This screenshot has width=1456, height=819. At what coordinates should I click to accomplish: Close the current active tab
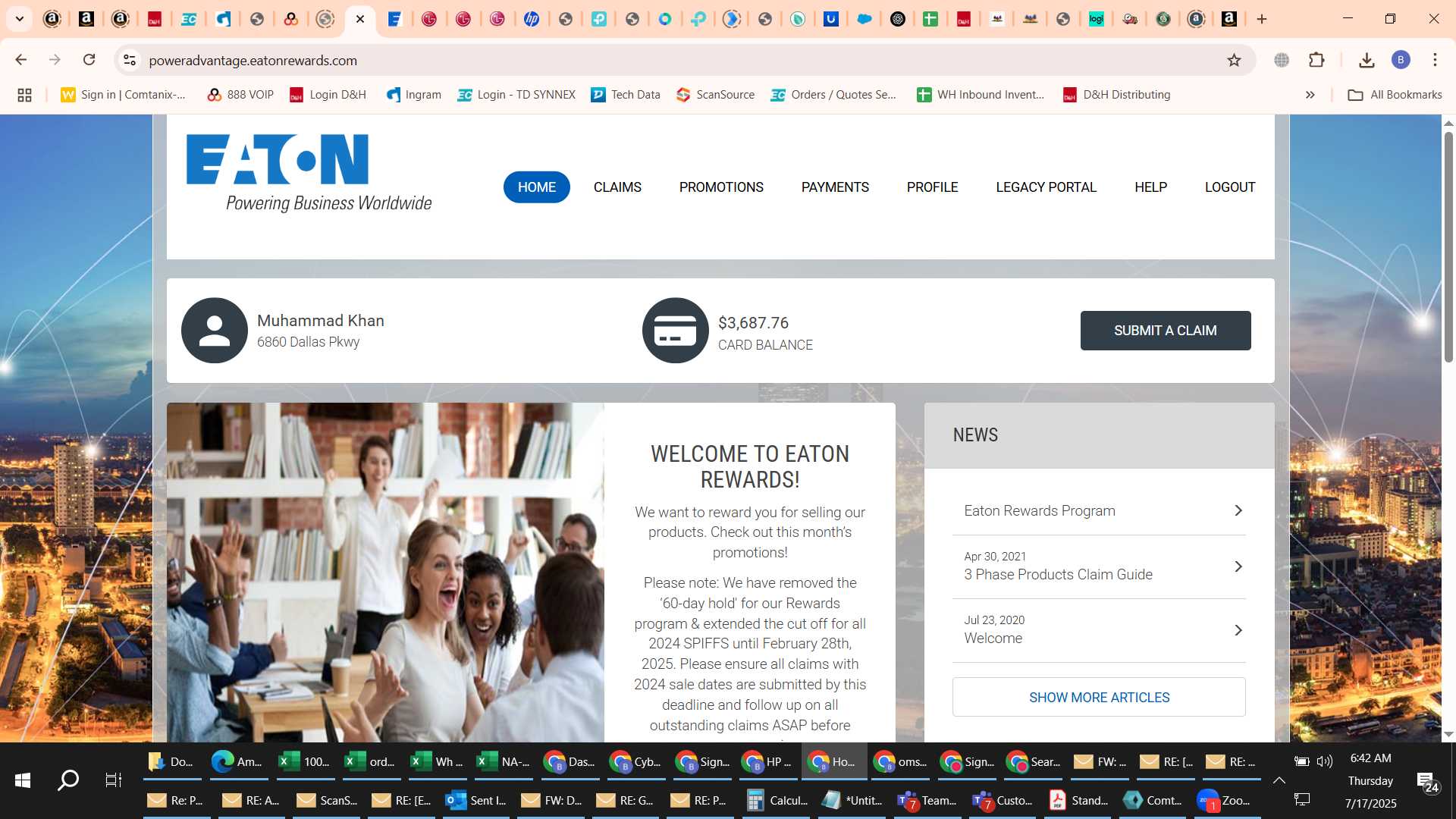click(360, 19)
